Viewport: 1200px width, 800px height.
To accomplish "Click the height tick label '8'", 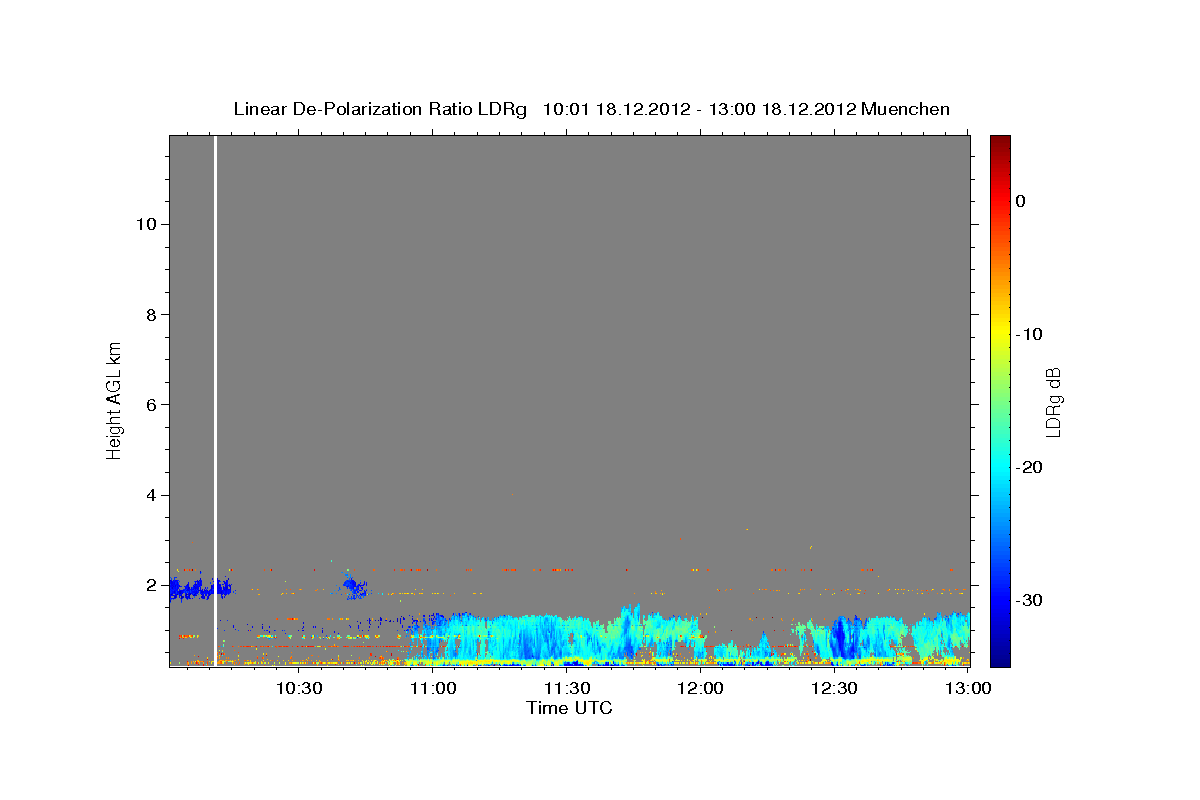I will [149, 315].
